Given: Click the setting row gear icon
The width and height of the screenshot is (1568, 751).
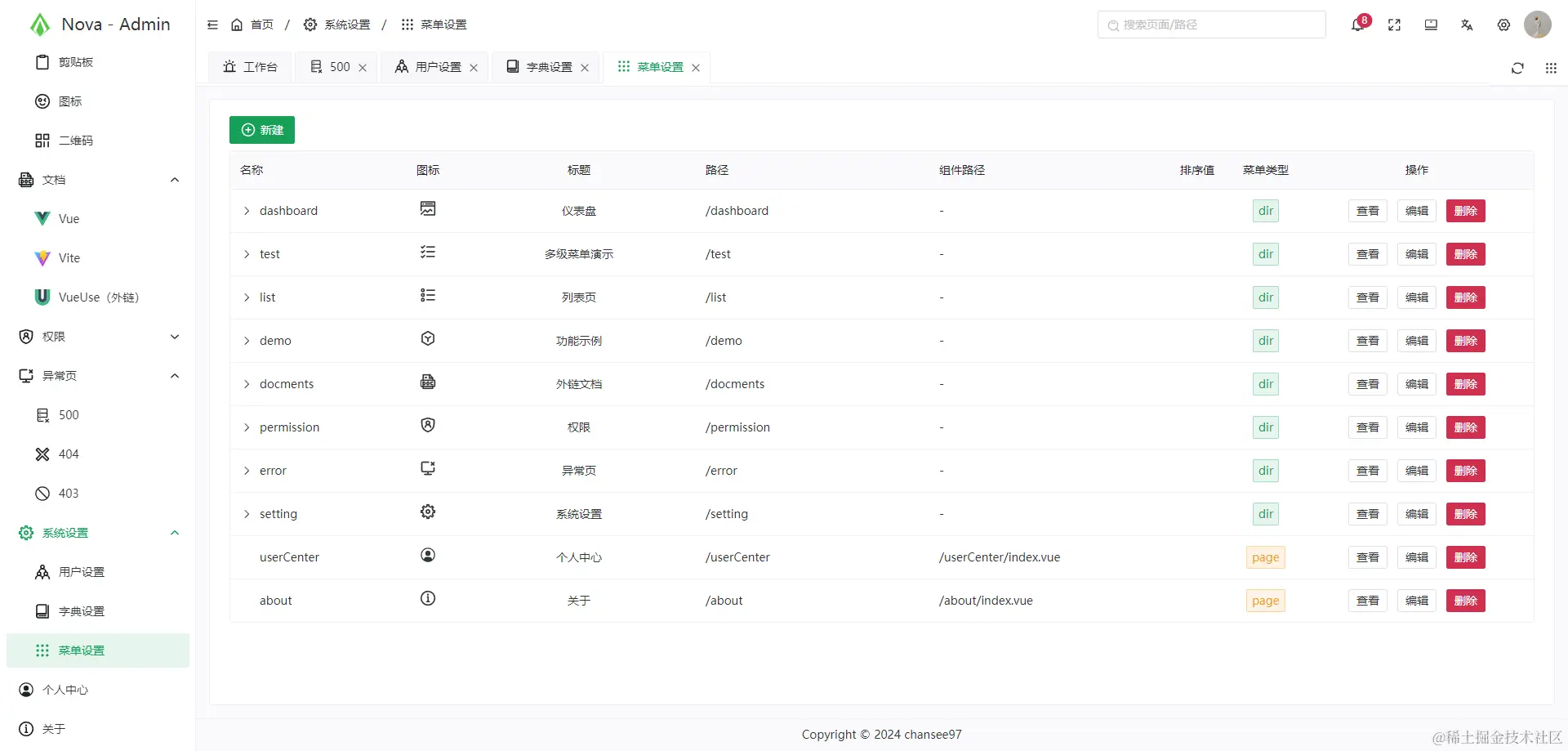Looking at the screenshot, I should coord(428,512).
